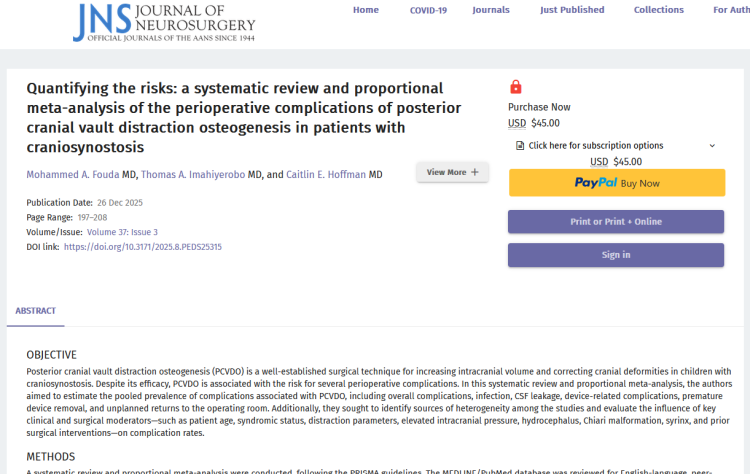Image resolution: width=750 pixels, height=474 pixels.
Task: Go to Just Published
Action: [x=572, y=10]
